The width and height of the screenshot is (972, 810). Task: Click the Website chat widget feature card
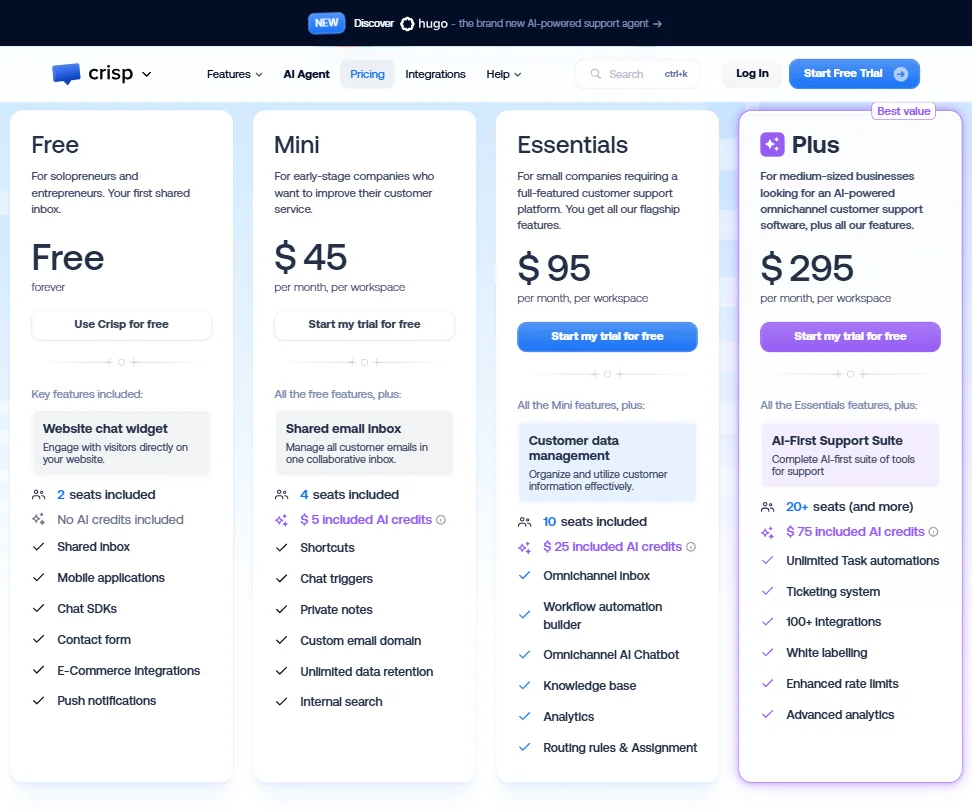(122, 443)
